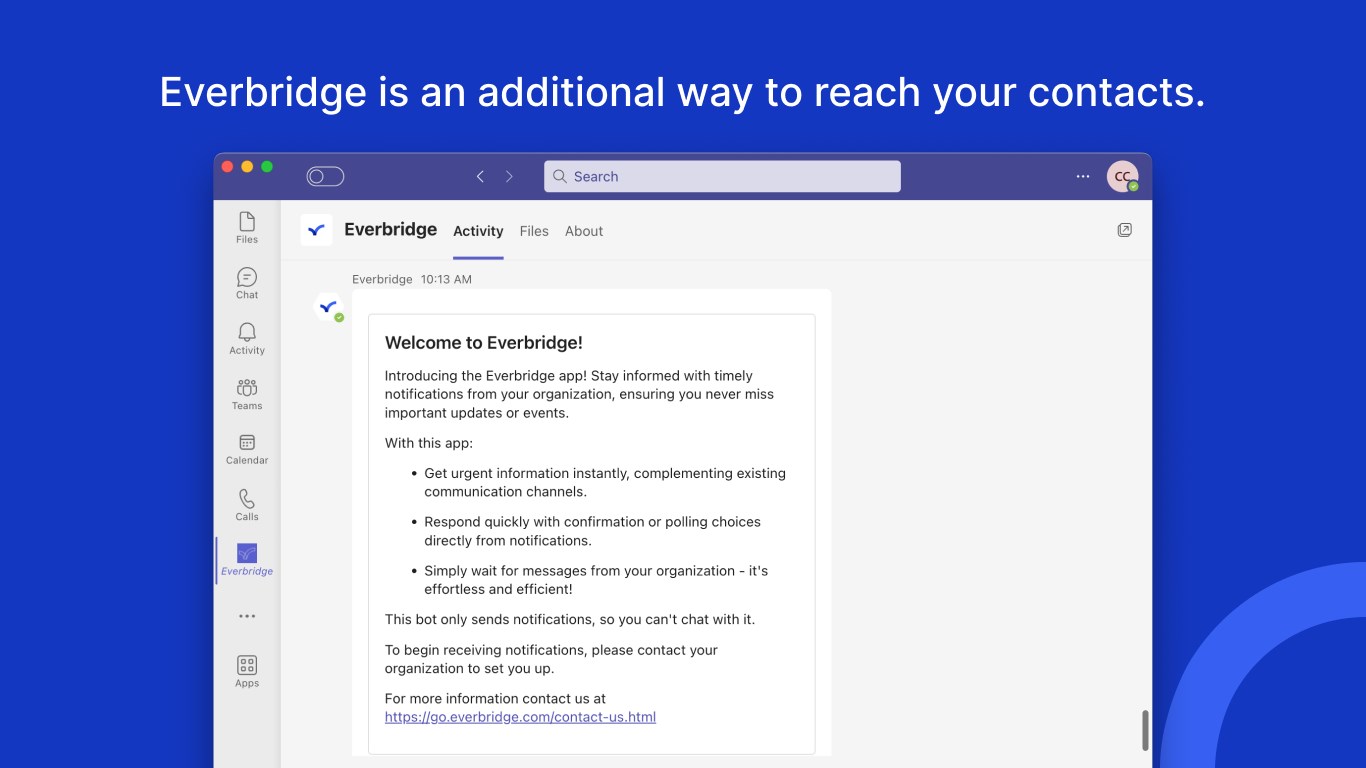Click the Everbridge bot avatar beside message
The width and height of the screenshot is (1366, 768).
(x=328, y=307)
